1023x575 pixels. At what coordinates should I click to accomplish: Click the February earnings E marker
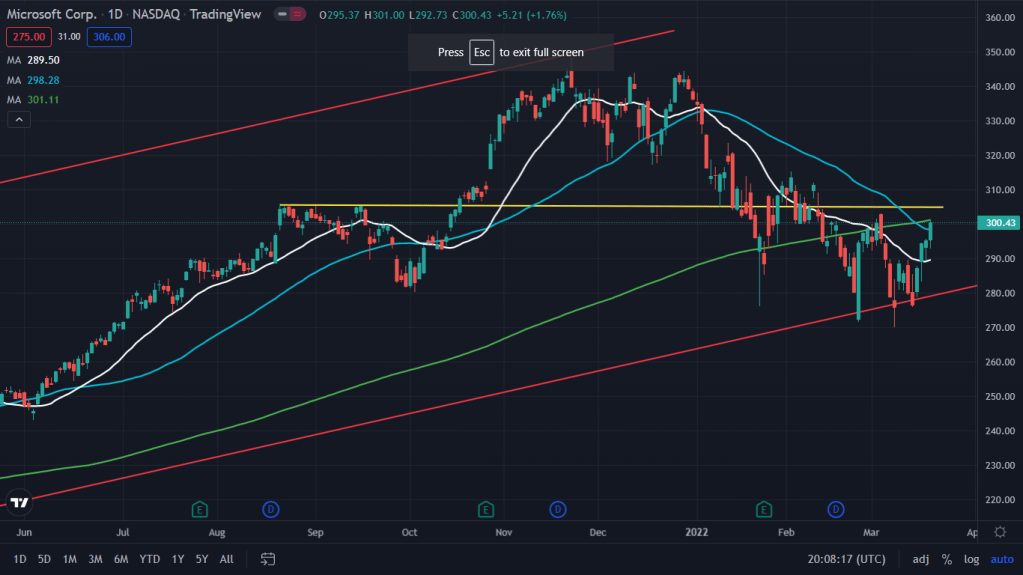(765, 510)
